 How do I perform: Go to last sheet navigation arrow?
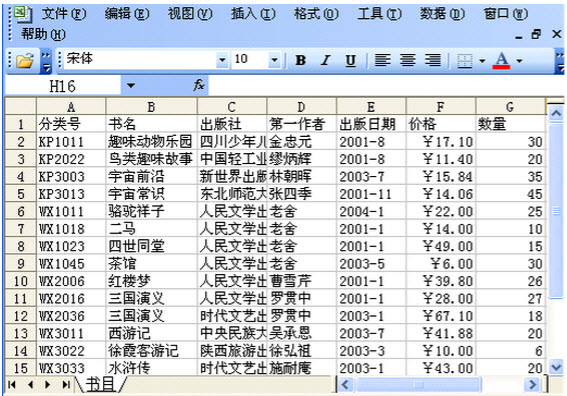pyautogui.click(x=66, y=384)
